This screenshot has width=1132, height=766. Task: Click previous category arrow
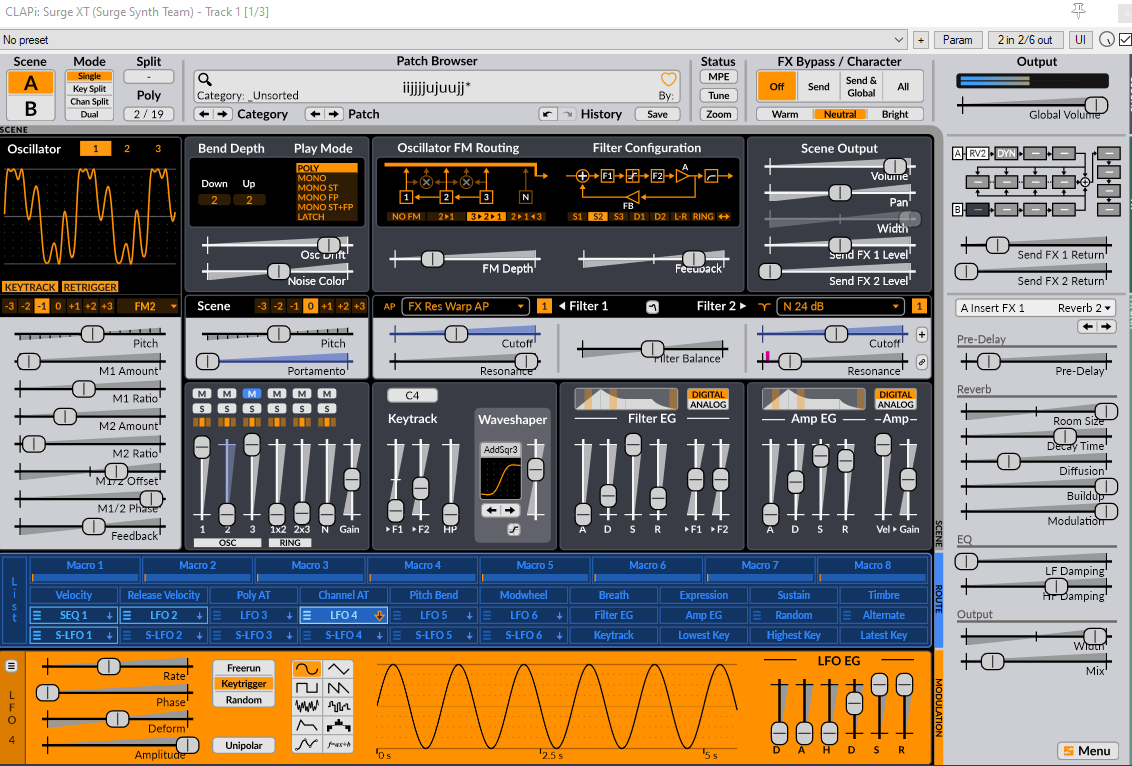pos(204,114)
